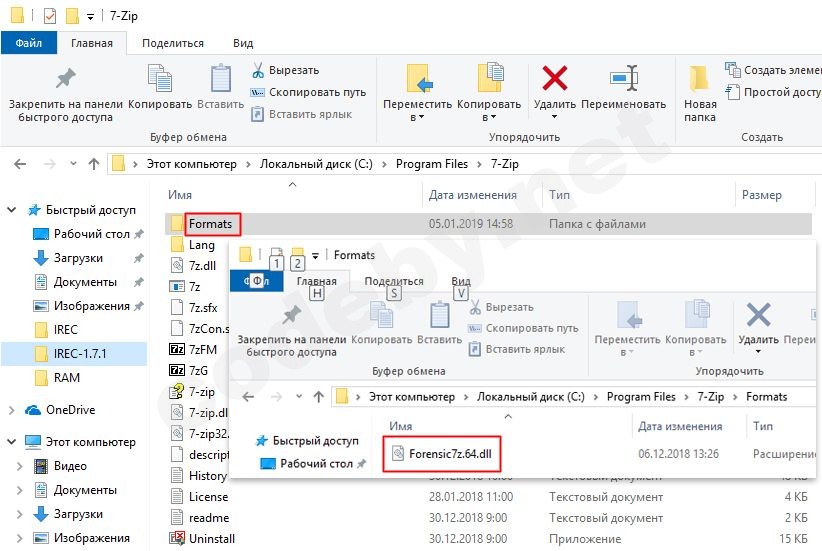
Task: Select the Uninstall application file
Action: 202,538
